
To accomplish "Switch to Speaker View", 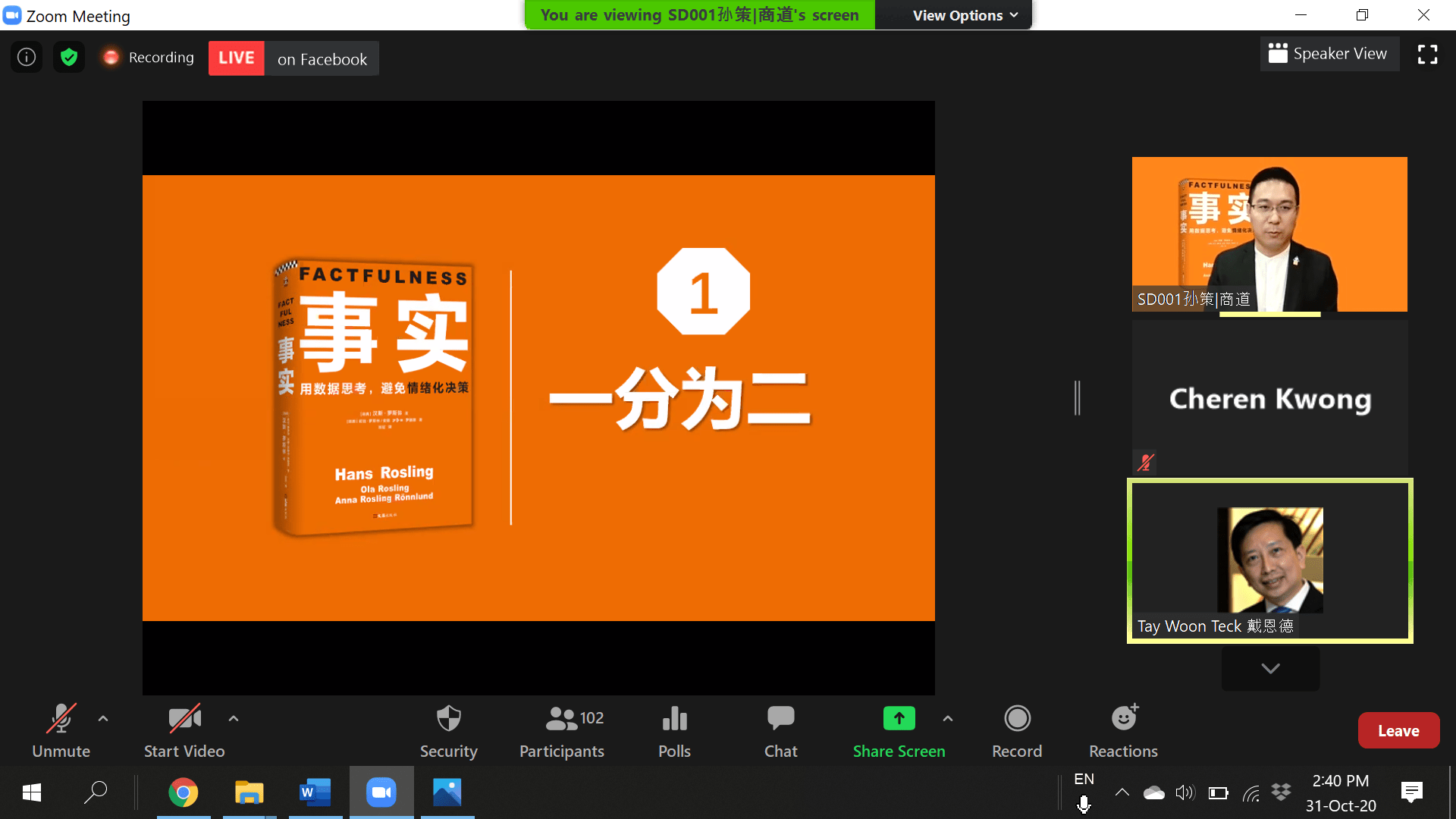I will click(1329, 55).
